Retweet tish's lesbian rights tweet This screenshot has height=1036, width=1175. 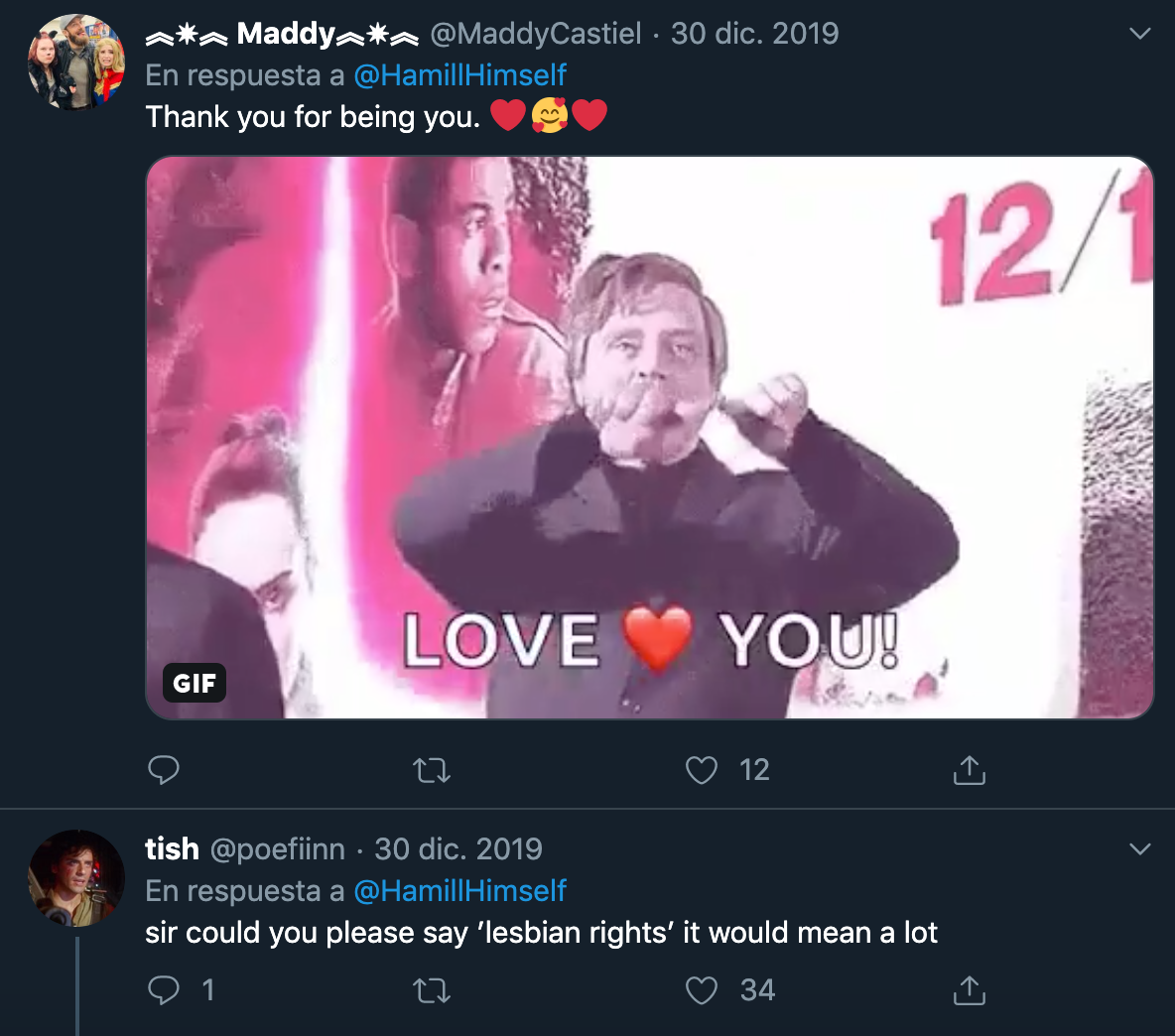[x=432, y=990]
